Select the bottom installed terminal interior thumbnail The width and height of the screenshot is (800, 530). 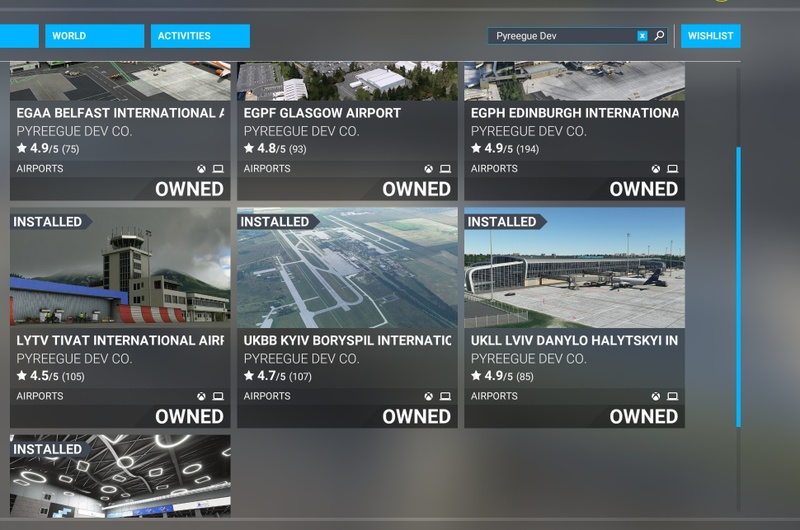pos(120,476)
